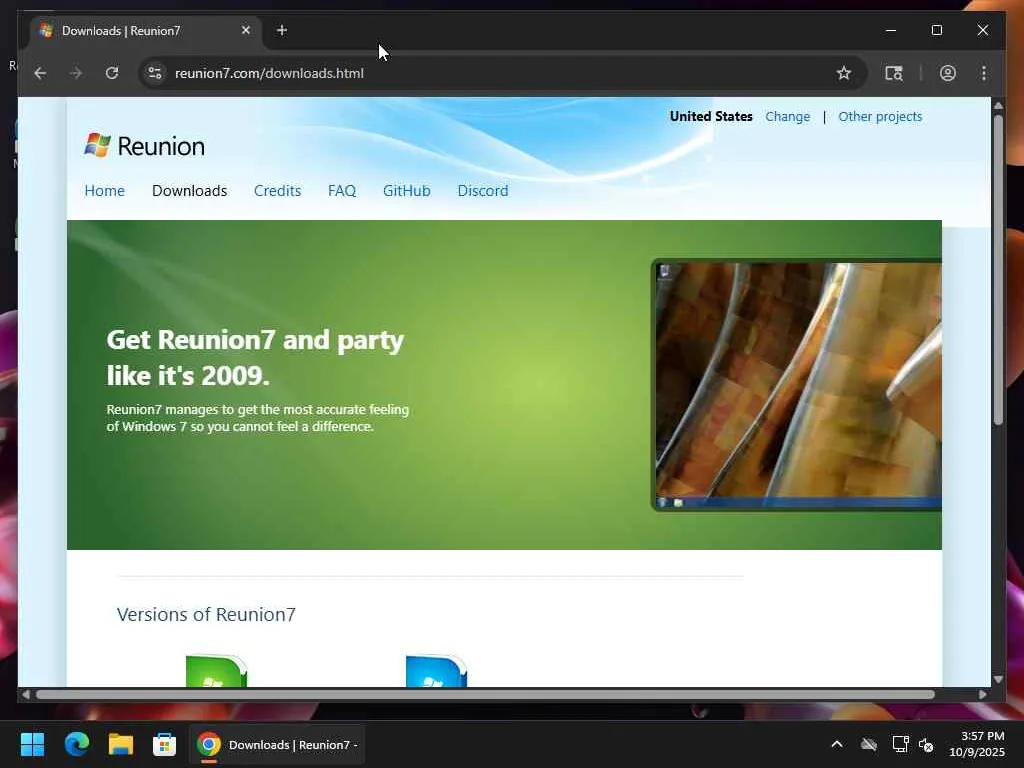1024x768 pixels.
Task: Open the Credits page link
Action: (278, 191)
